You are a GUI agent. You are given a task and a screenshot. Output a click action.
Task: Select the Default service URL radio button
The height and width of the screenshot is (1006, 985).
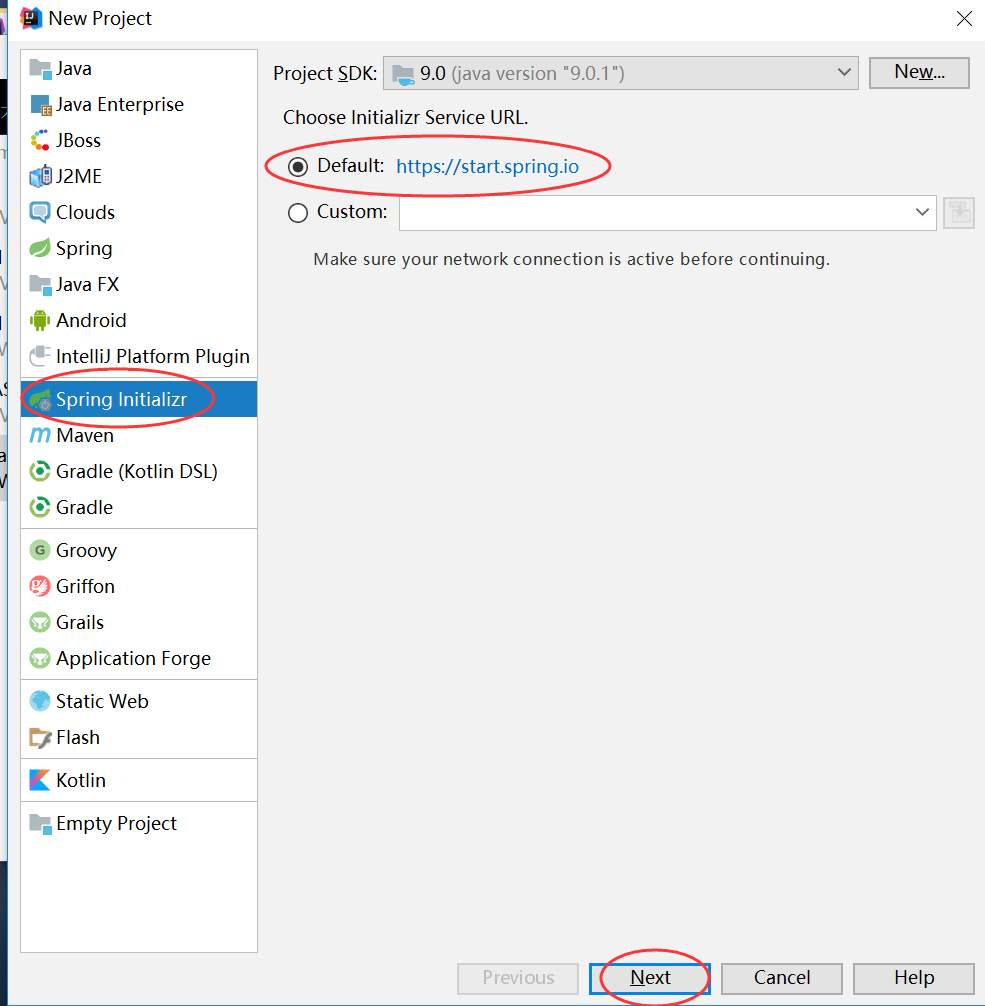point(298,167)
